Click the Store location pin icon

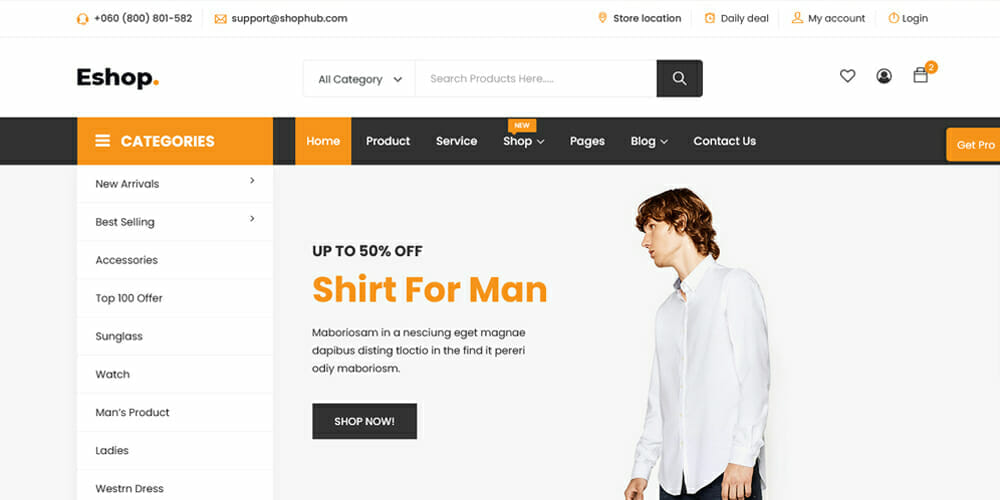(602, 18)
